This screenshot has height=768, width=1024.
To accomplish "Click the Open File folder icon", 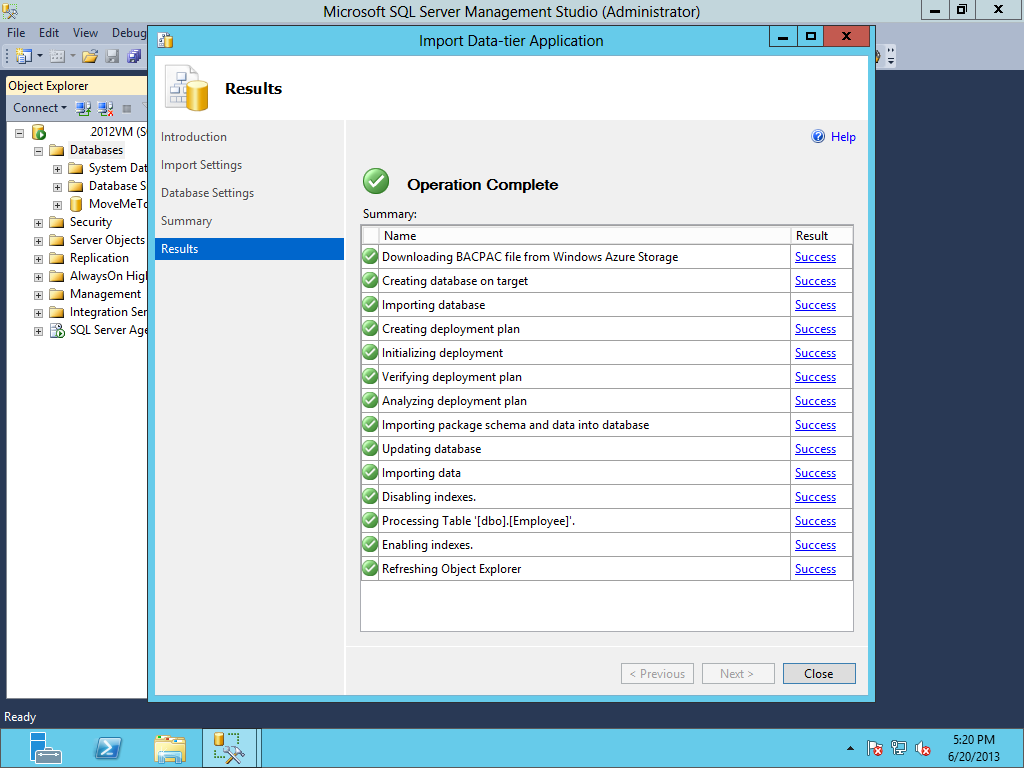I will (x=90, y=56).
